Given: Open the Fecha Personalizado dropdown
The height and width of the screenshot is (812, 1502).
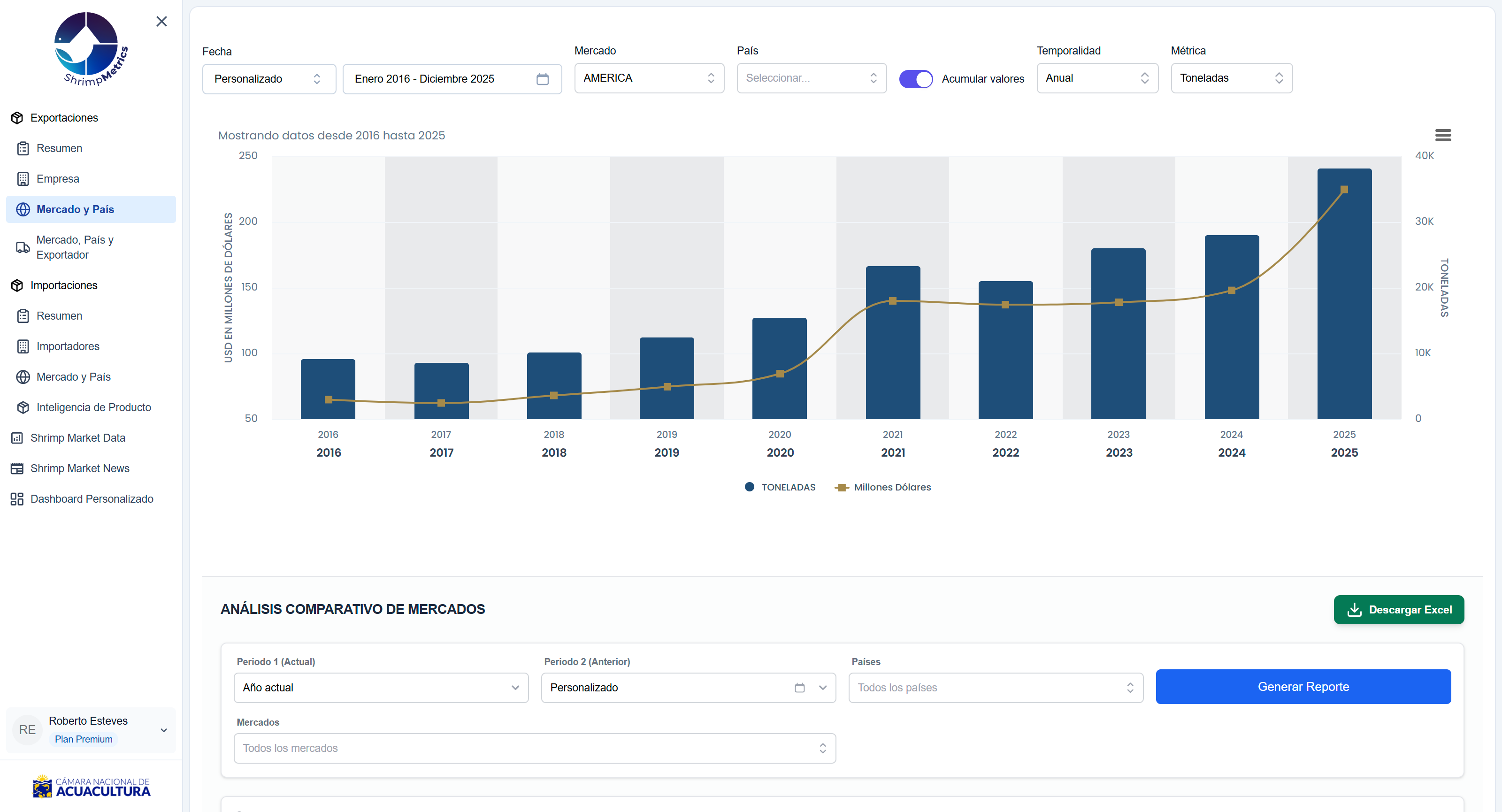Looking at the screenshot, I should (x=269, y=79).
